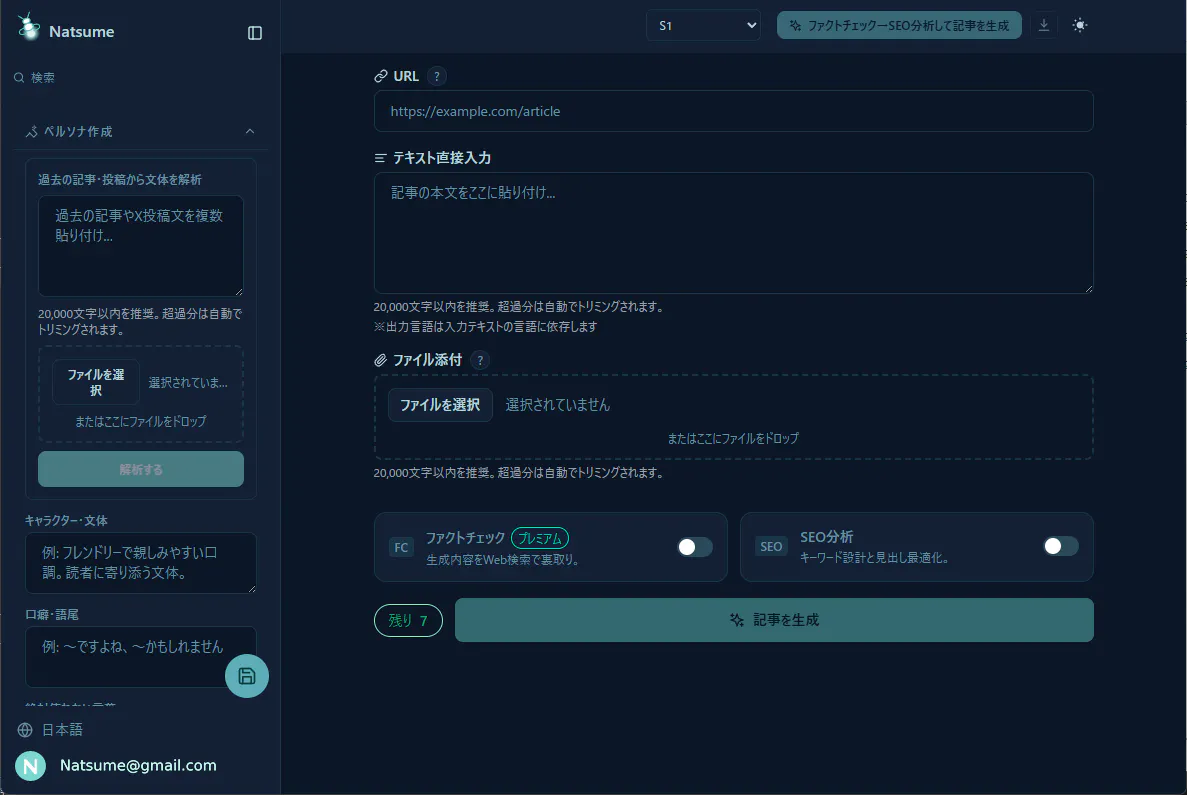Viewport: 1187px width, 795px height.
Task: Focus the 口癖・語尾 text area
Action: point(141,657)
